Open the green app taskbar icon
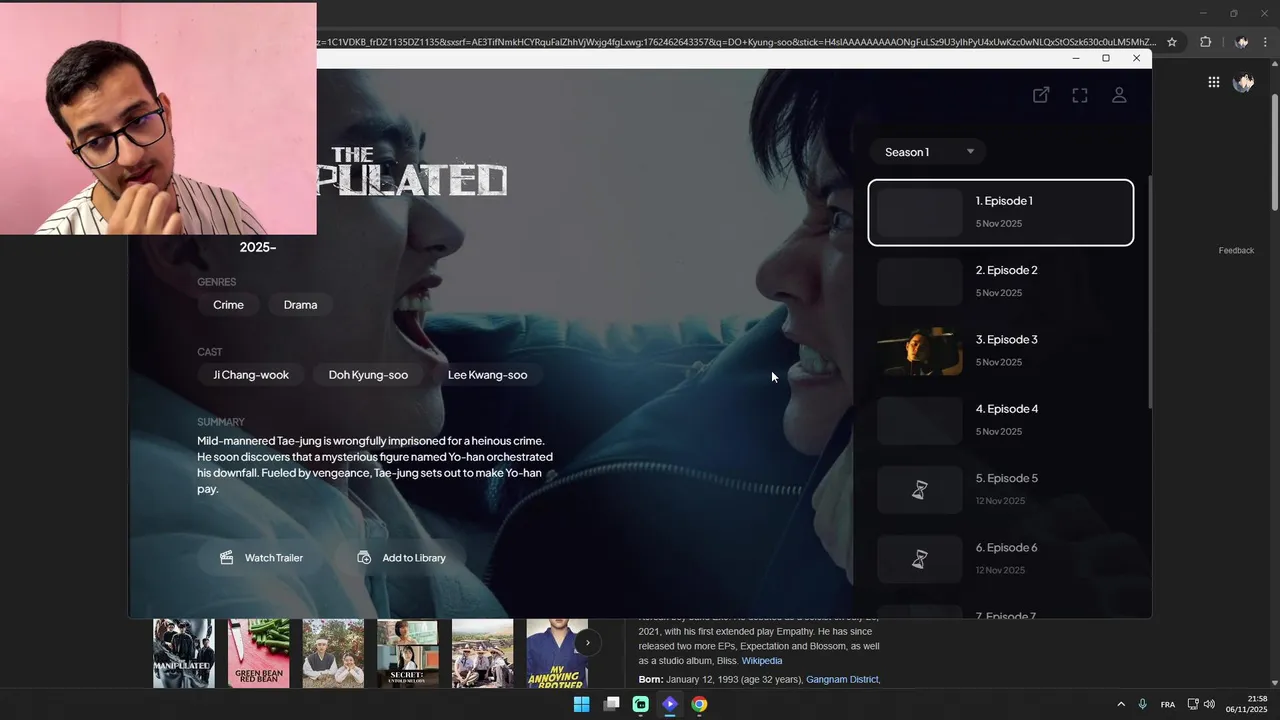The image size is (1280, 720). 640,704
